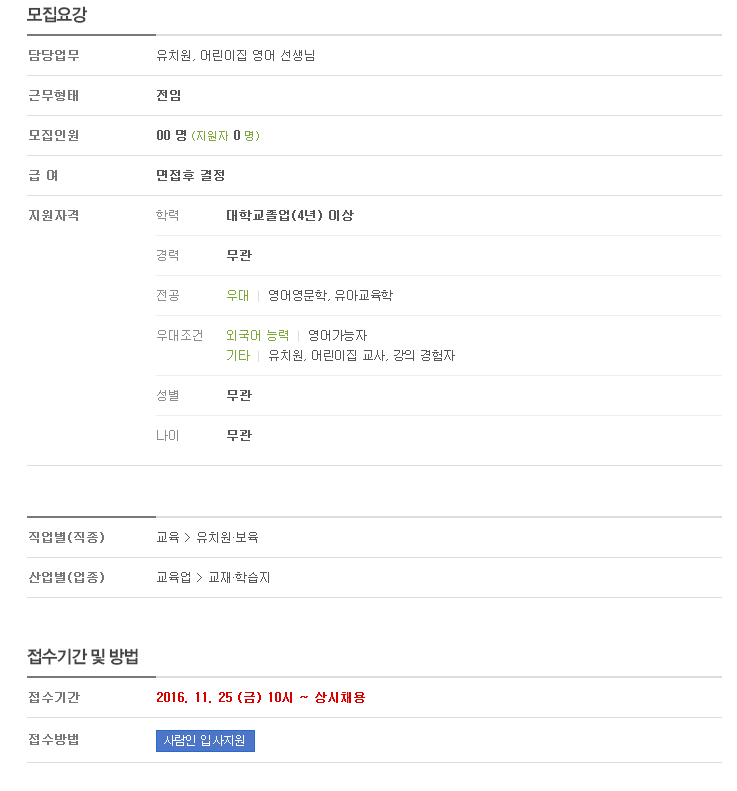737x791 pixels.
Task: Click the green 기타 preferred condition label
Action: pyautogui.click(x=238, y=356)
